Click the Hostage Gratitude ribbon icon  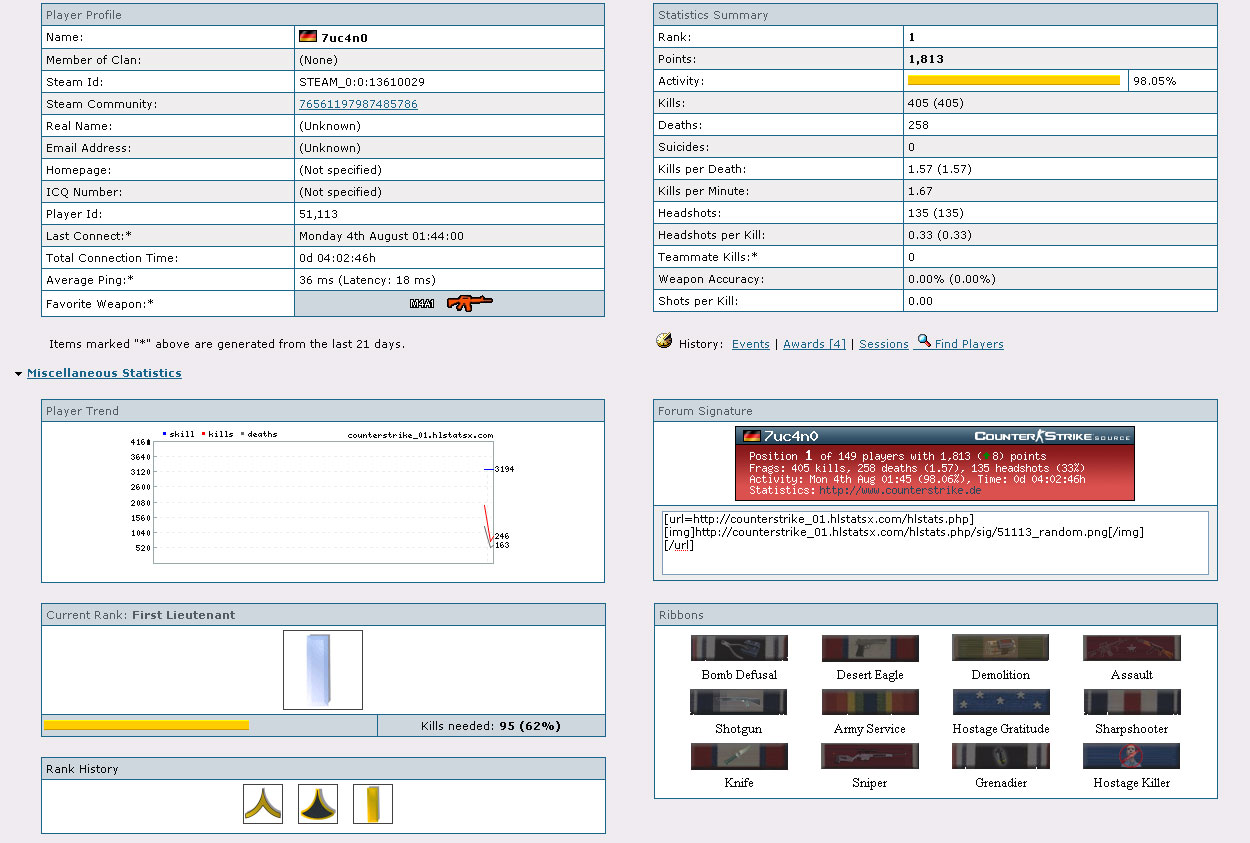click(x=1001, y=702)
